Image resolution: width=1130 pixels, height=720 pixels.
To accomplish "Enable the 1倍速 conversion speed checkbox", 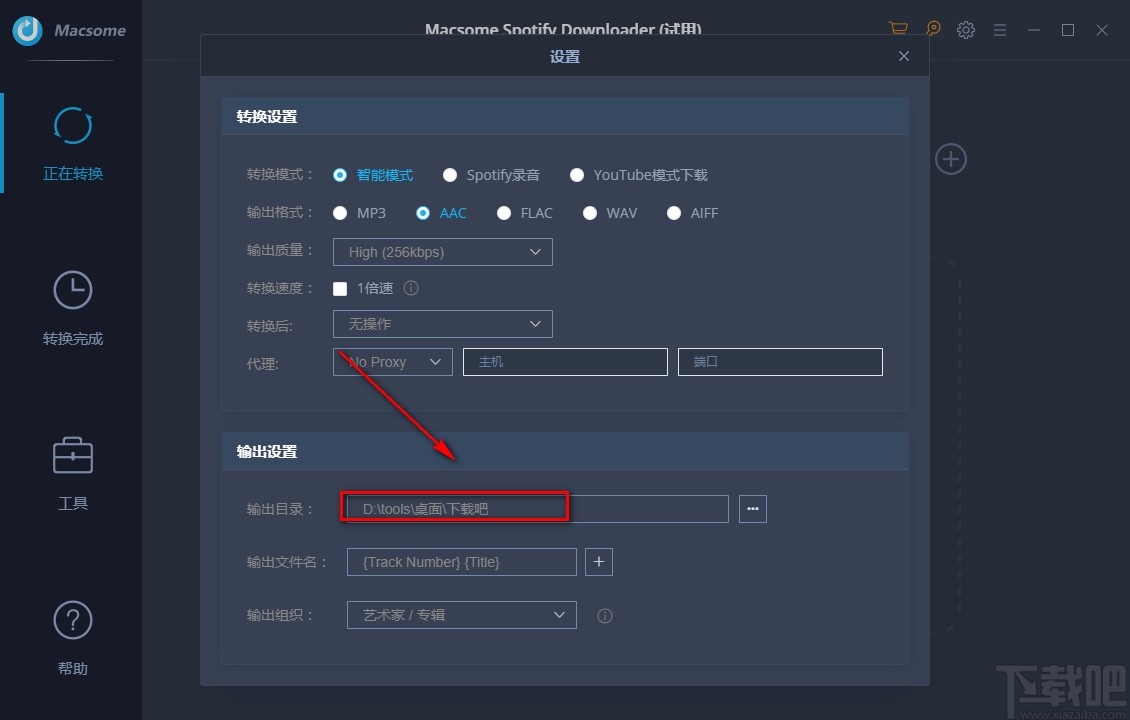I will (340, 288).
